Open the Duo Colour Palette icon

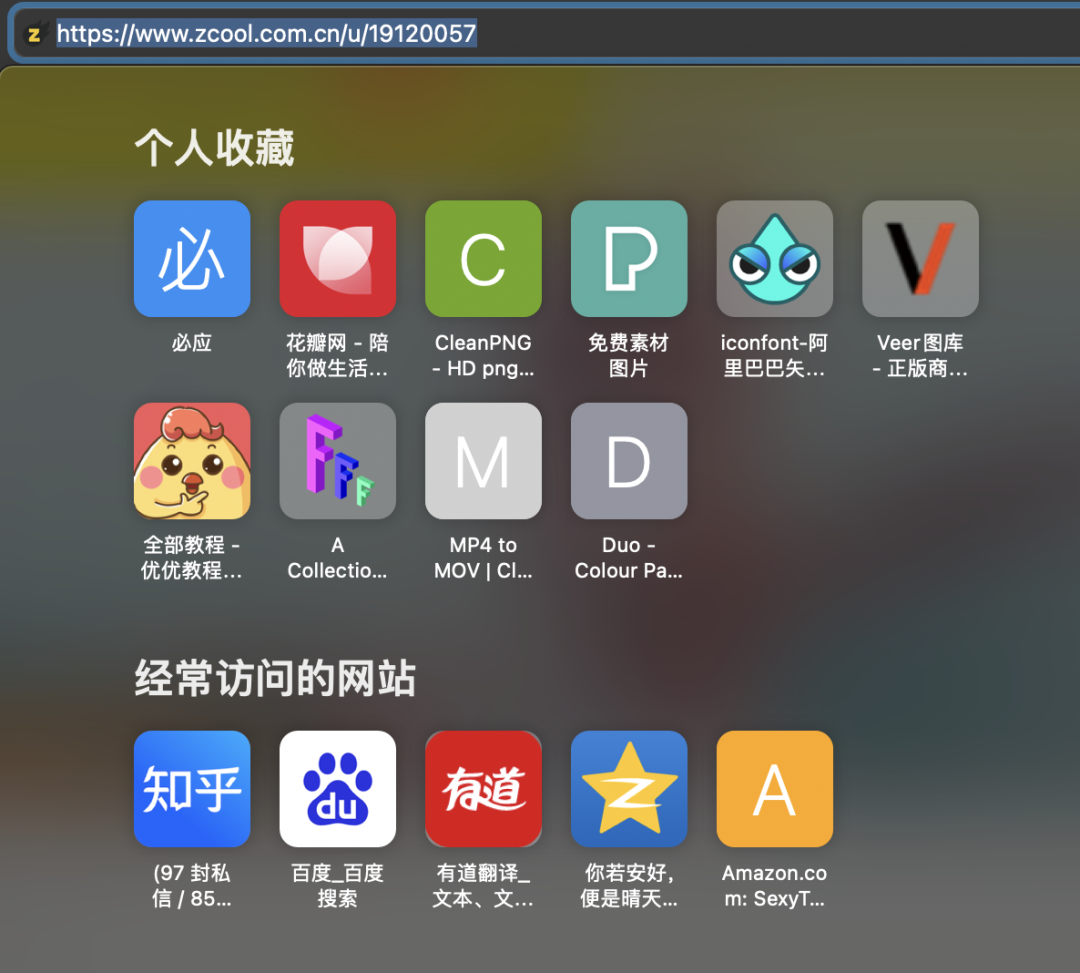point(629,461)
